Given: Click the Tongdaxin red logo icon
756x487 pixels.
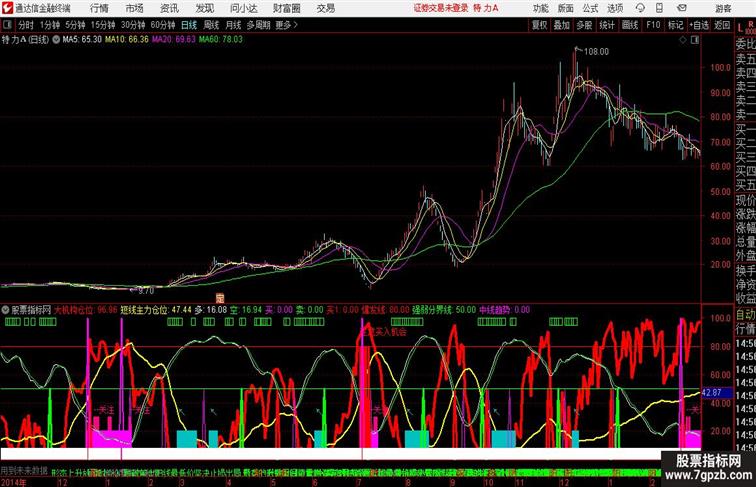Looking at the screenshot, I should click(7, 8).
